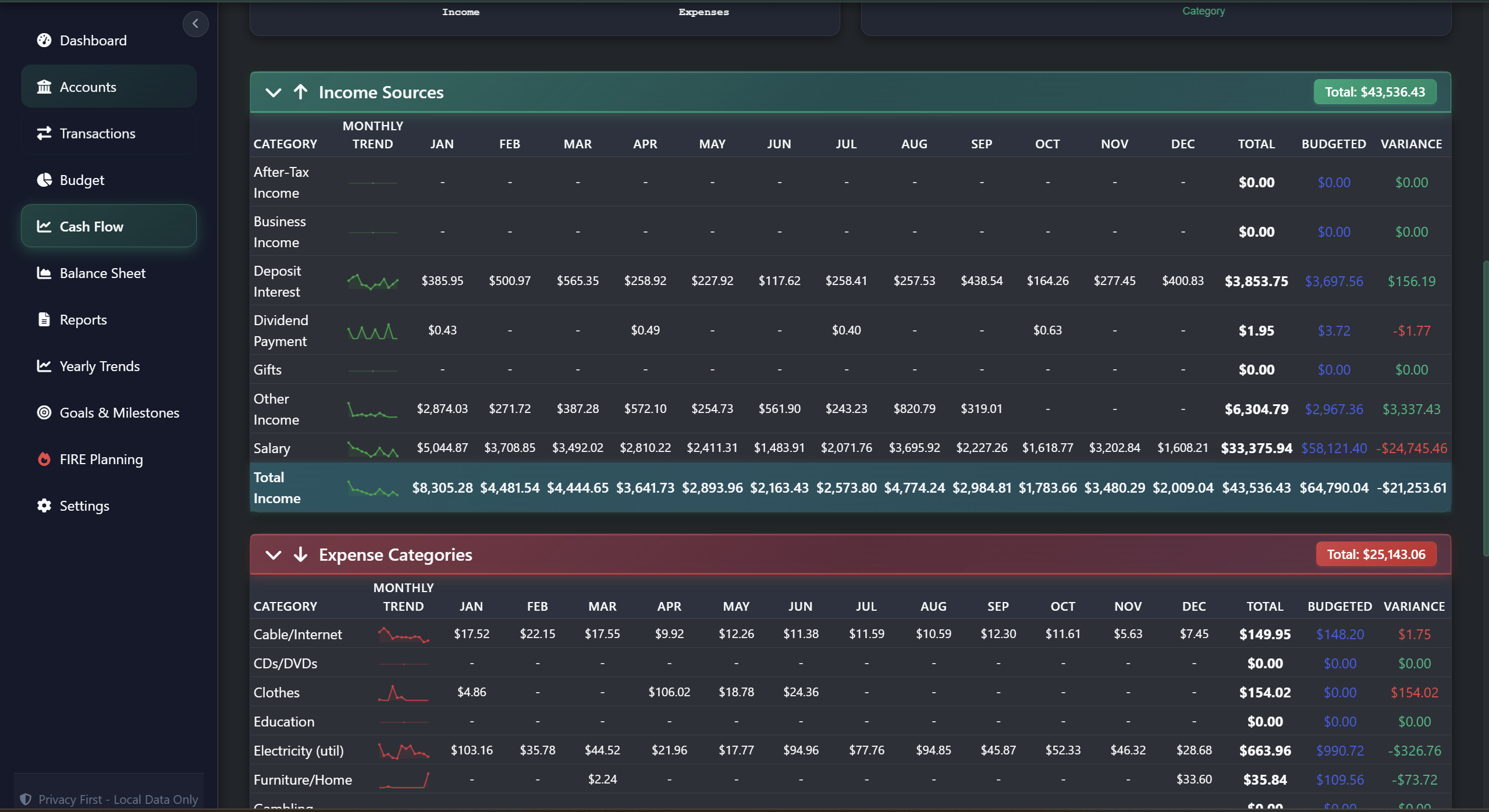The width and height of the screenshot is (1489, 812).
Task: Open Settings via the gear icon
Action: point(44,505)
